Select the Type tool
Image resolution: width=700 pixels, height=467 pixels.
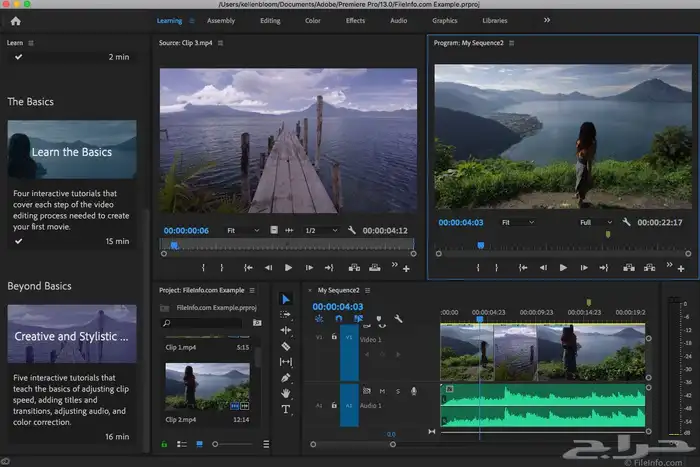click(286, 409)
